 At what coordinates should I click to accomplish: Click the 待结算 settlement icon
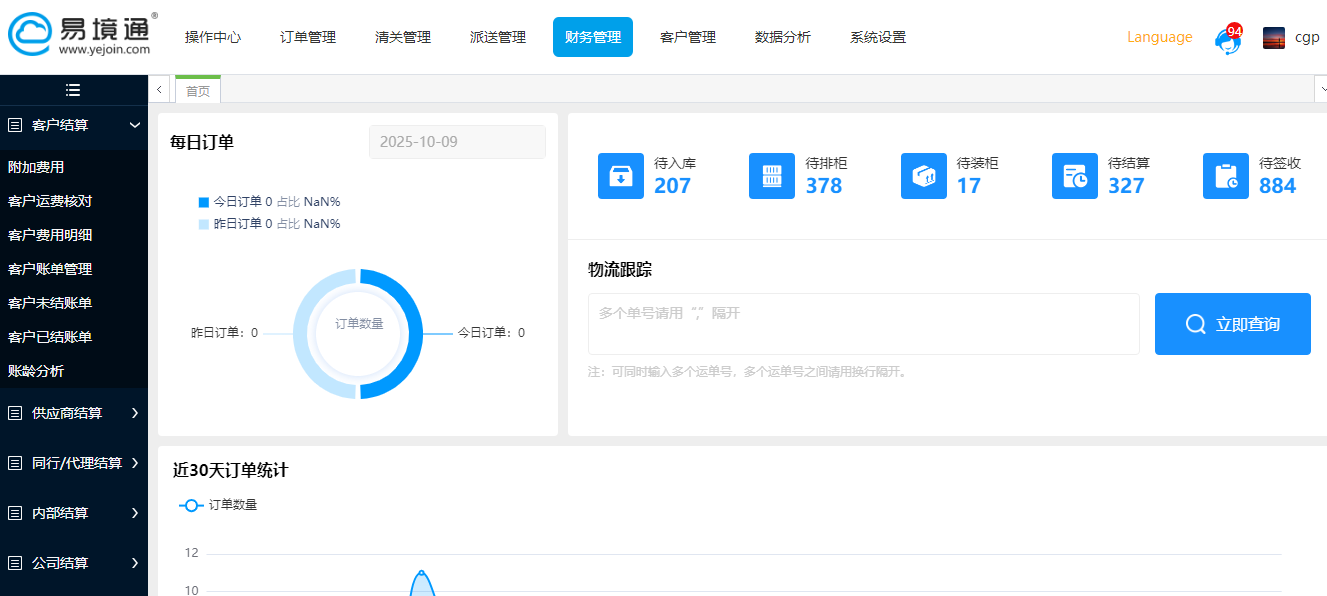[1074, 176]
